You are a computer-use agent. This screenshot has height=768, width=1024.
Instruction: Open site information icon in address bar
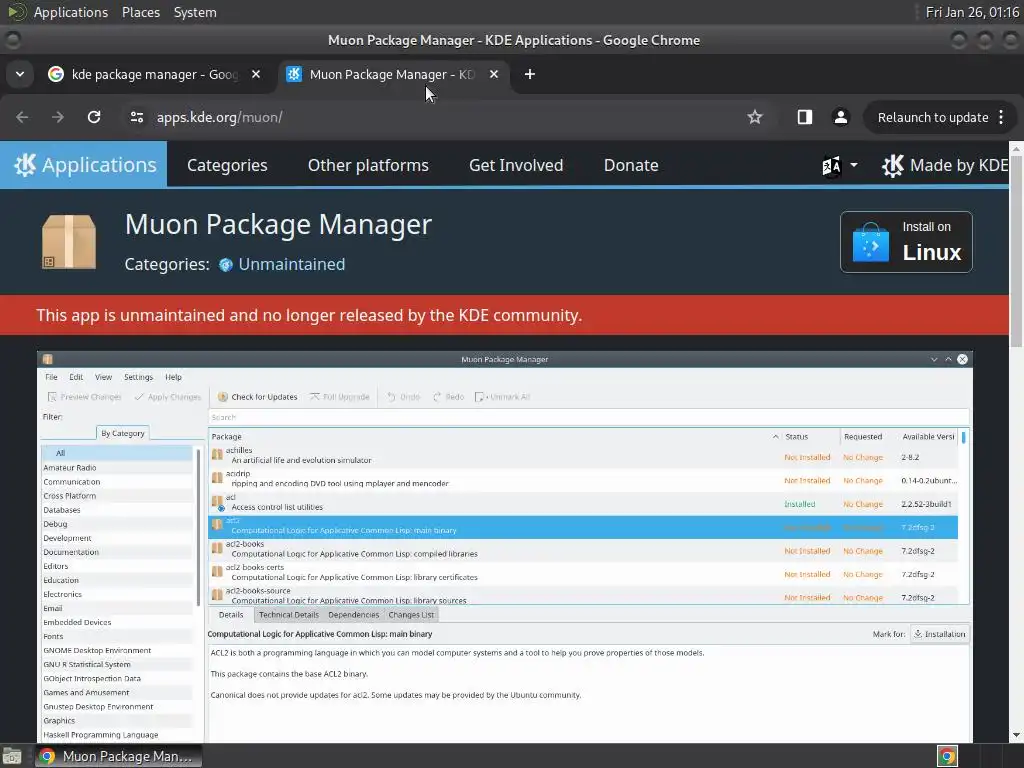pyautogui.click(x=137, y=118)
